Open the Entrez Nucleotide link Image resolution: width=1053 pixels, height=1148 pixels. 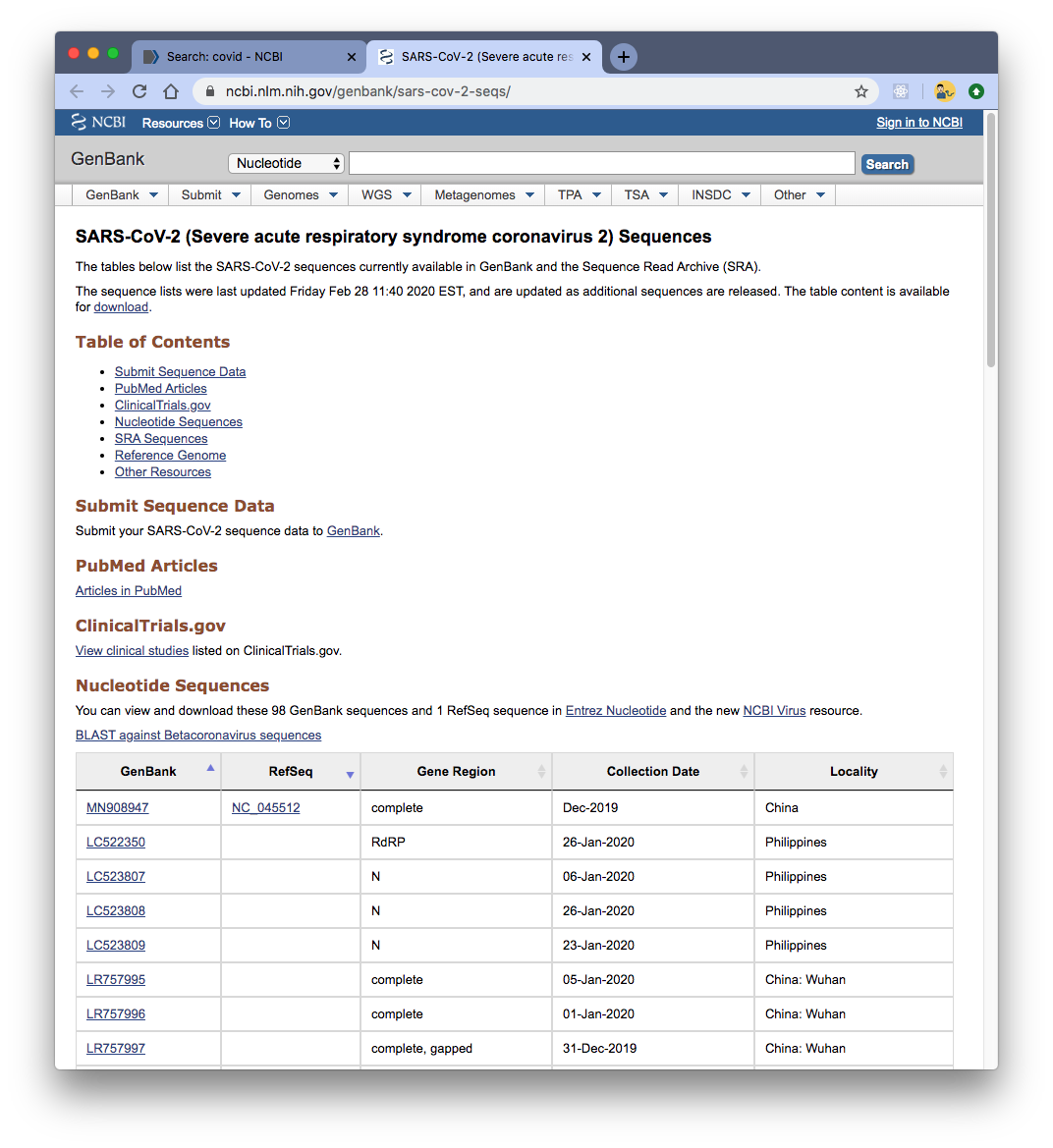click(x=616, y=711)
